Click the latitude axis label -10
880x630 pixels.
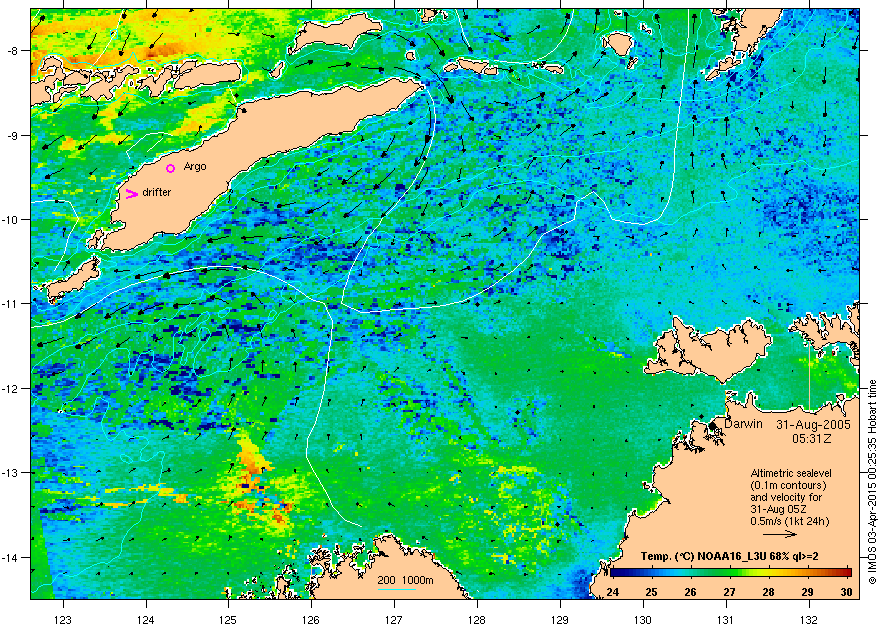pos(10,219)
